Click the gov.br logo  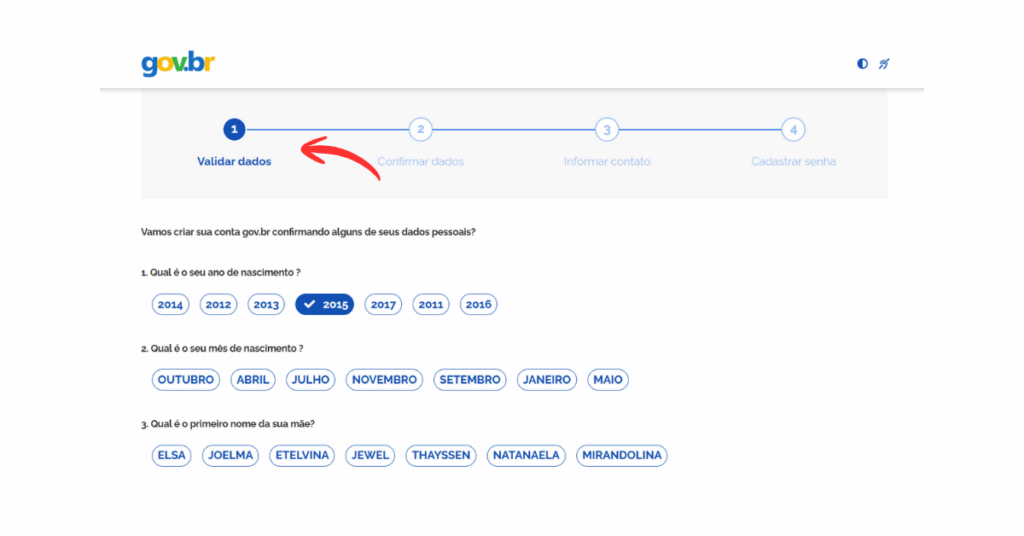click(178, 64)
